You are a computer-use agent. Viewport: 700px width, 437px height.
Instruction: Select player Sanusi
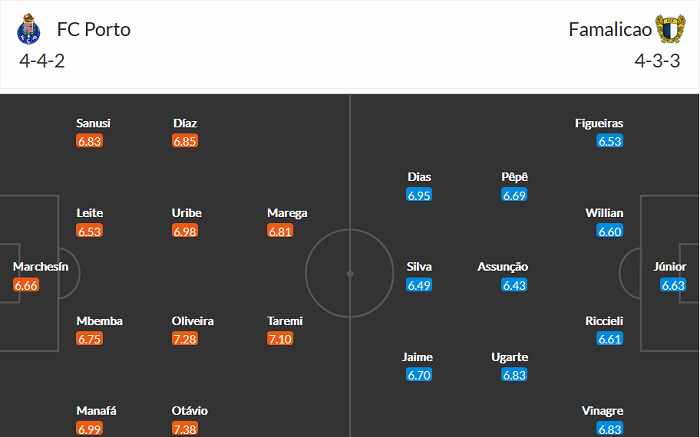click(x=93, y=123)
